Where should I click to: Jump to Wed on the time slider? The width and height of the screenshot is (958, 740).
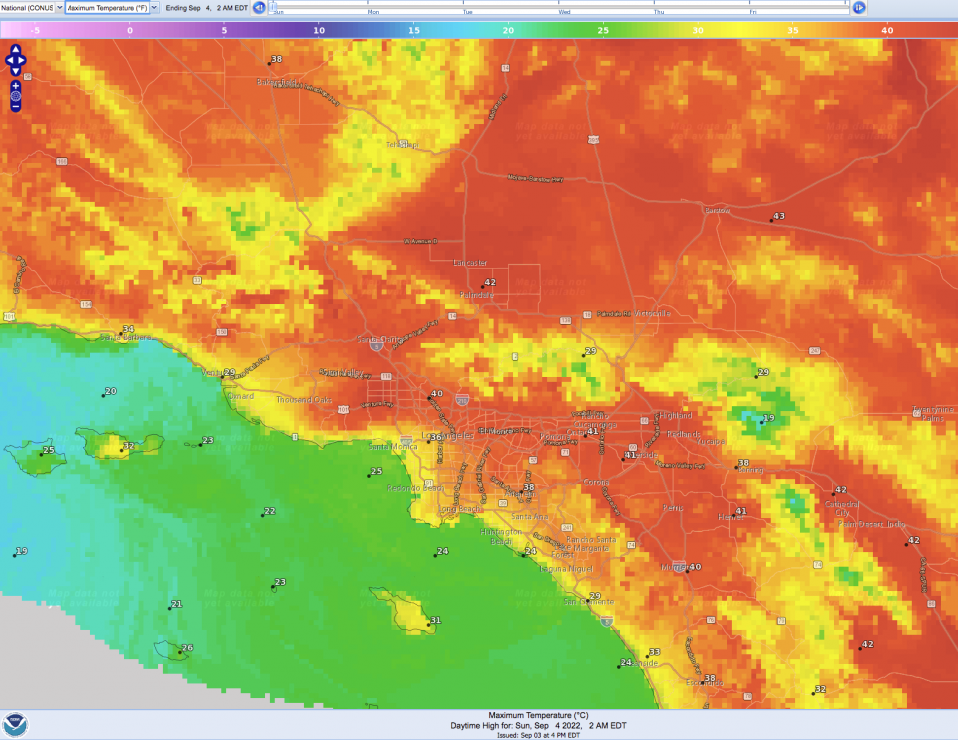pos(564,12)
